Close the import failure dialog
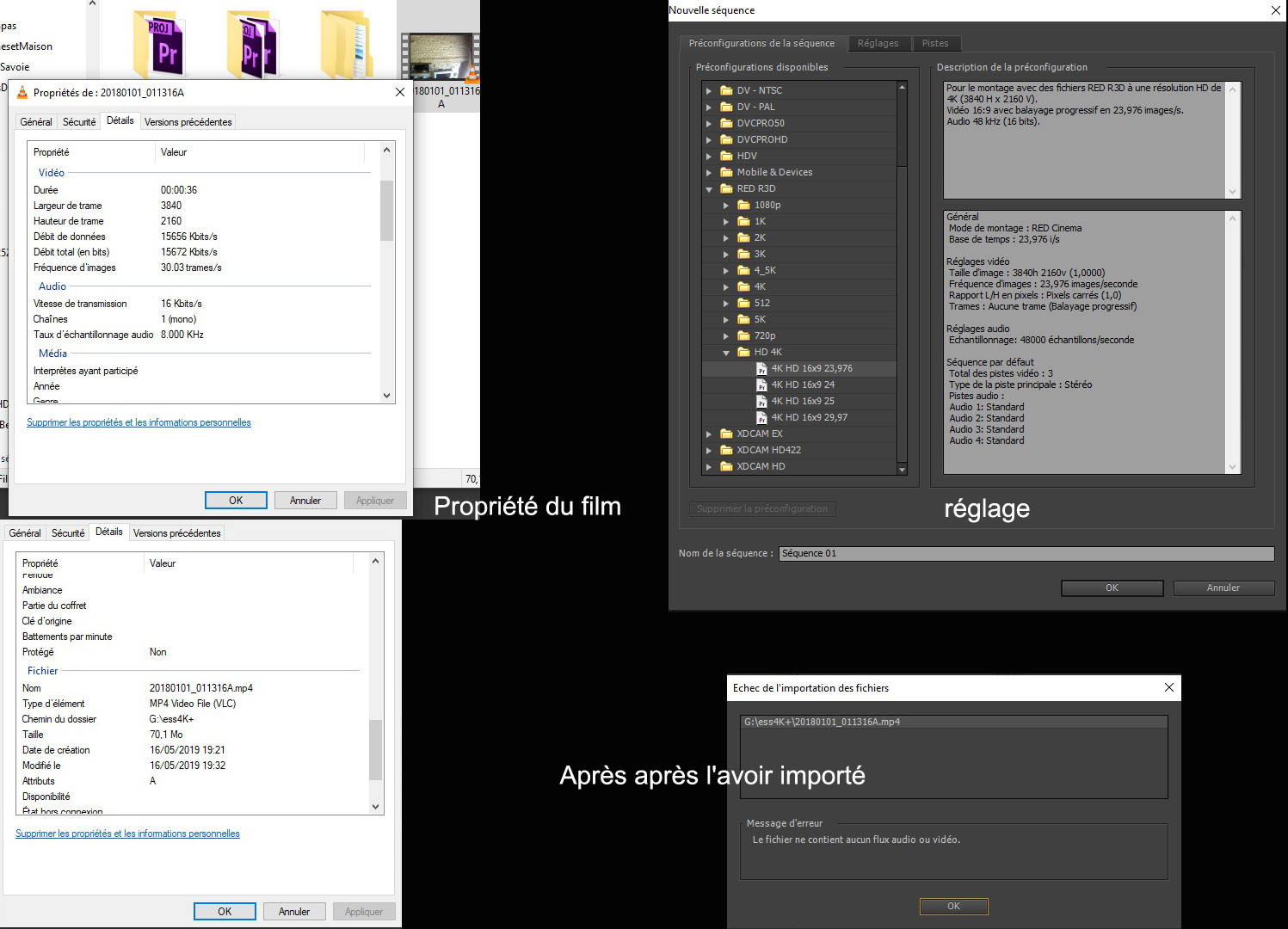The width and height of the screenshot is (1288, 929). 1168,687
